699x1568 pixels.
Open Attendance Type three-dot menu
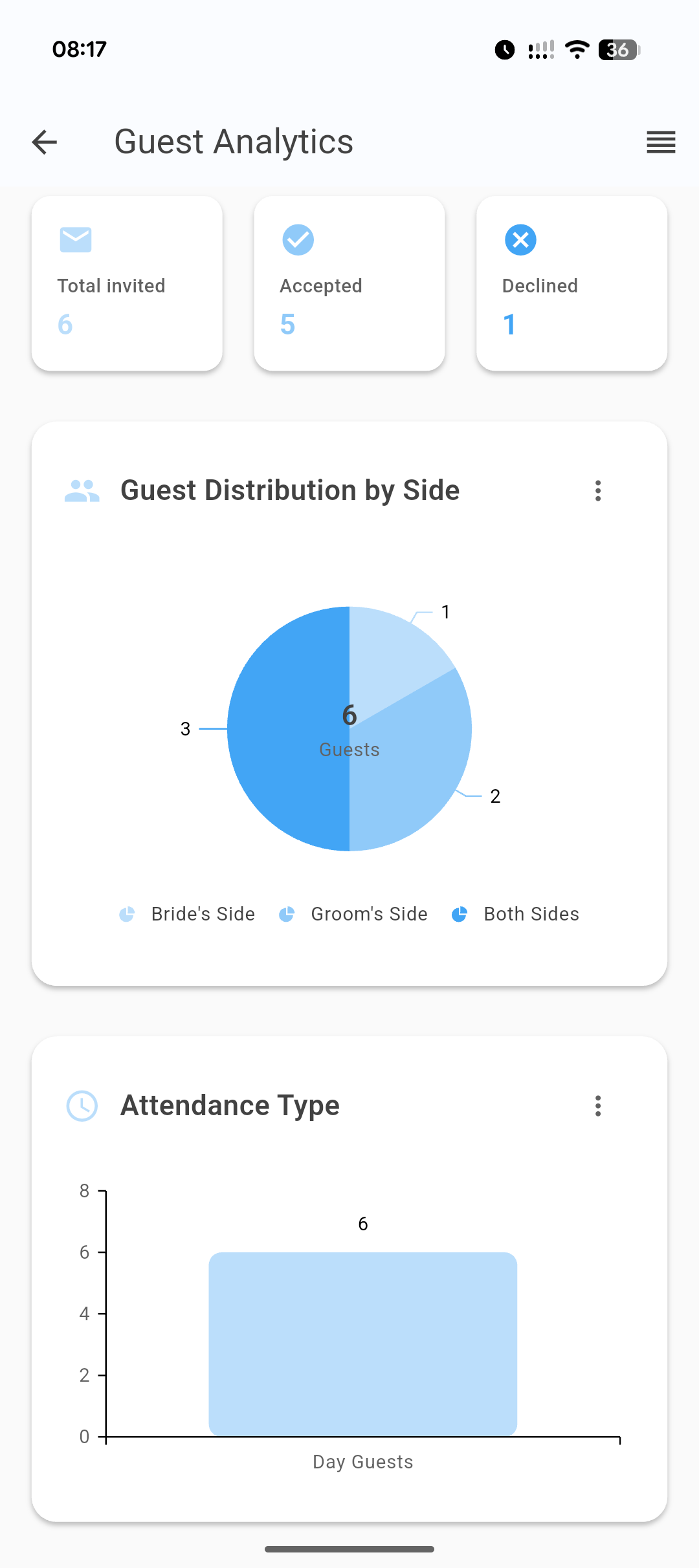598,1106
